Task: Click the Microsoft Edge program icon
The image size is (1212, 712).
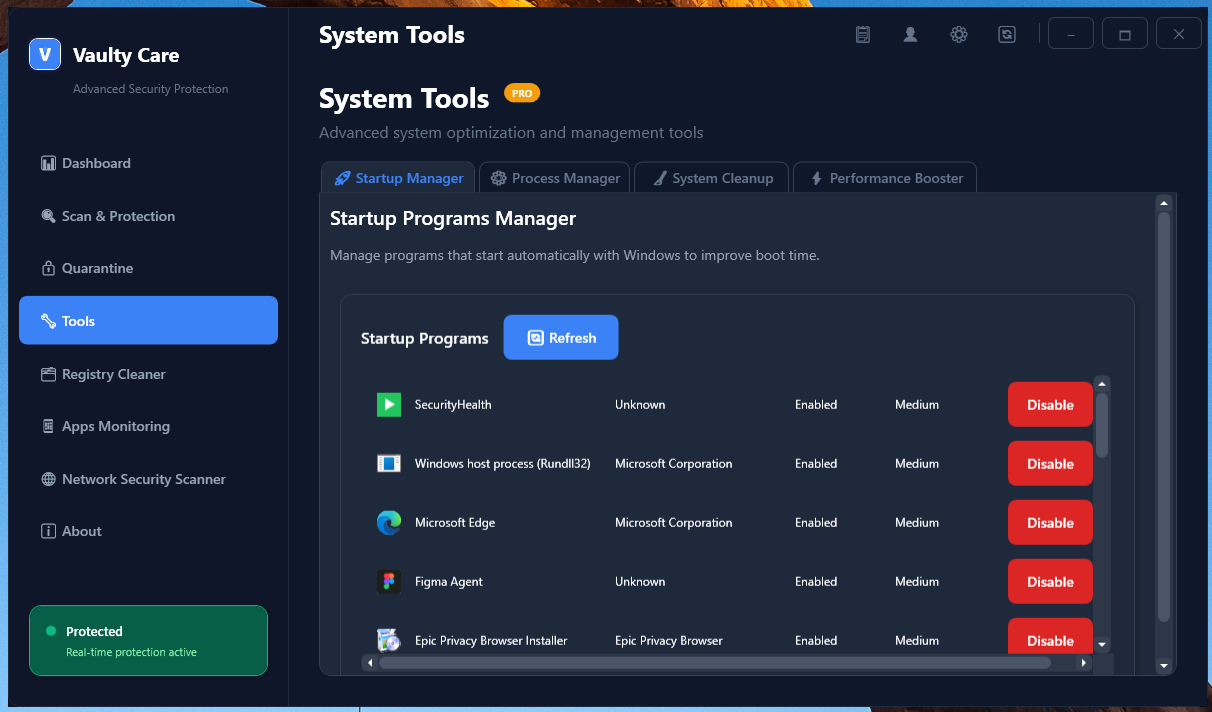Action: tap(389, 522)
